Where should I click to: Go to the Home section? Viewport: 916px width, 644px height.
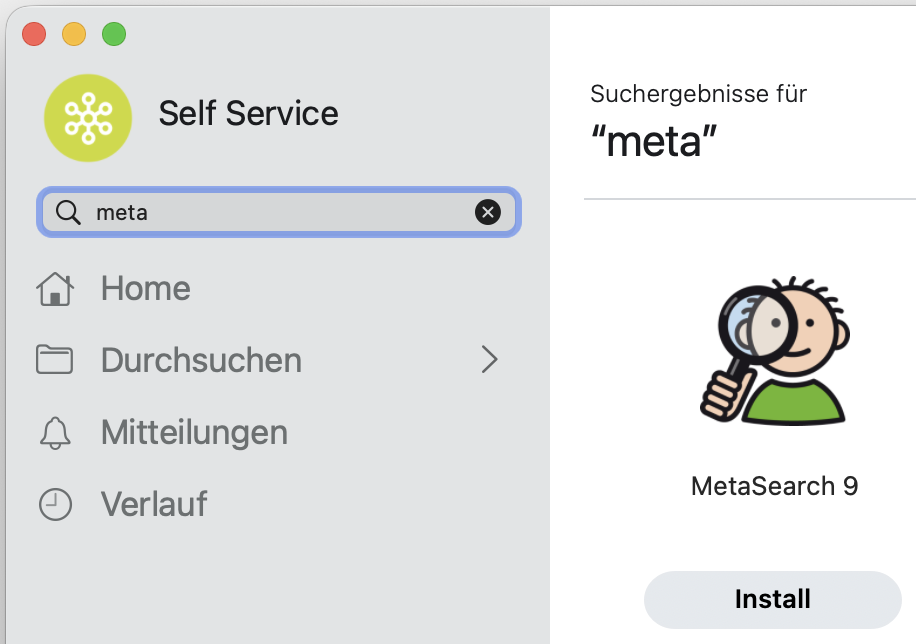[x=146, y=289]
